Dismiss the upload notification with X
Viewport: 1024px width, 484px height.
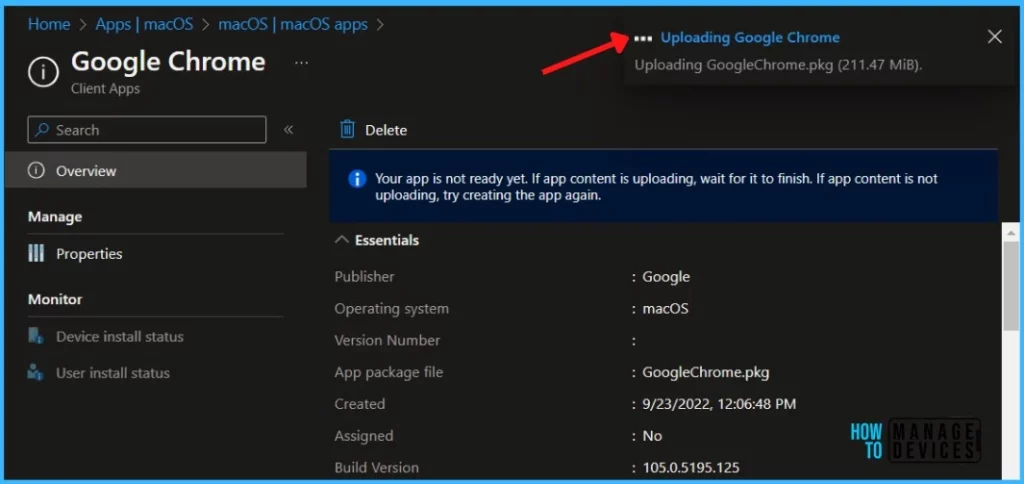[995, 37]
